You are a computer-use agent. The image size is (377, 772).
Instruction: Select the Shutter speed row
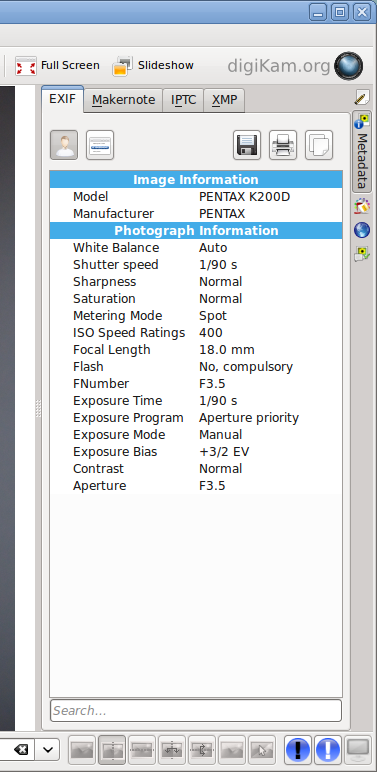pos(196,265)
